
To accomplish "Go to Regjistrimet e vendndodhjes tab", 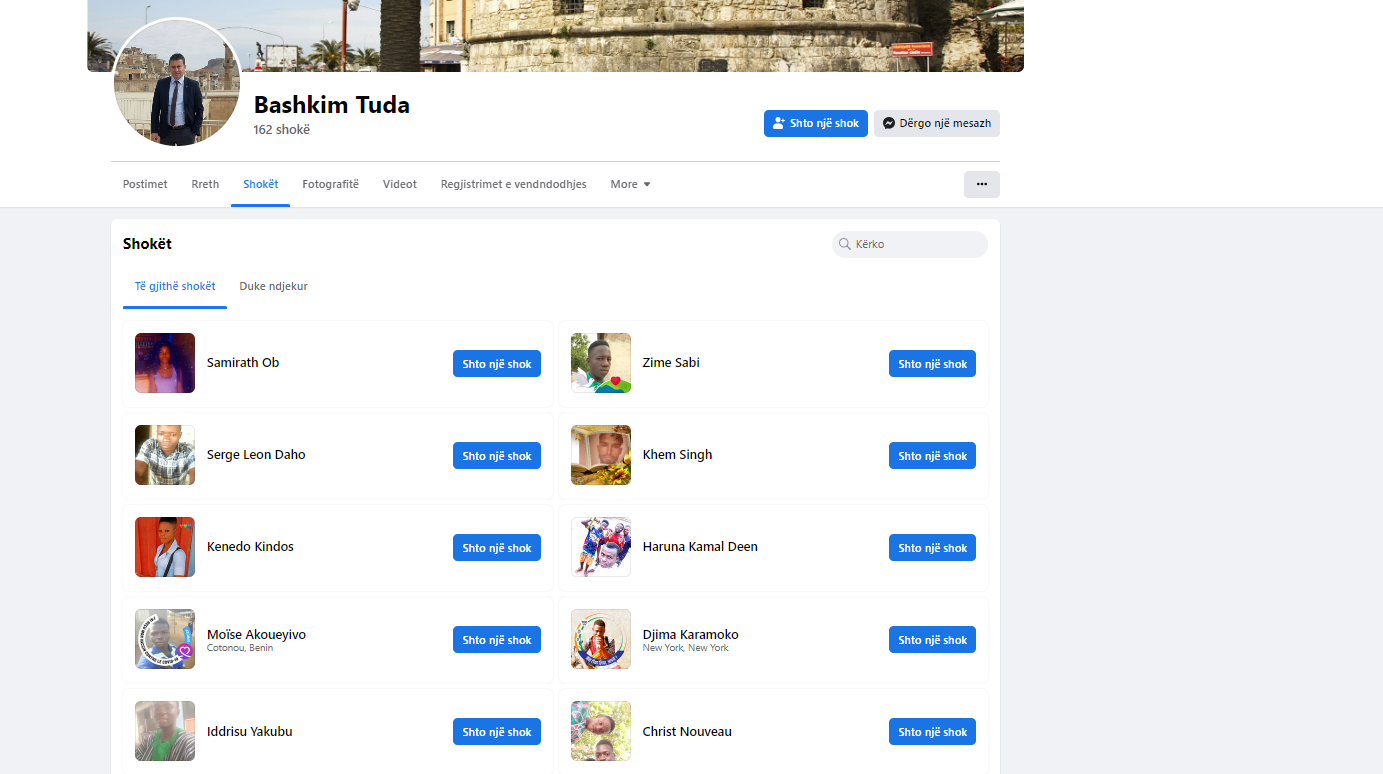I will [x=513, y=184].
